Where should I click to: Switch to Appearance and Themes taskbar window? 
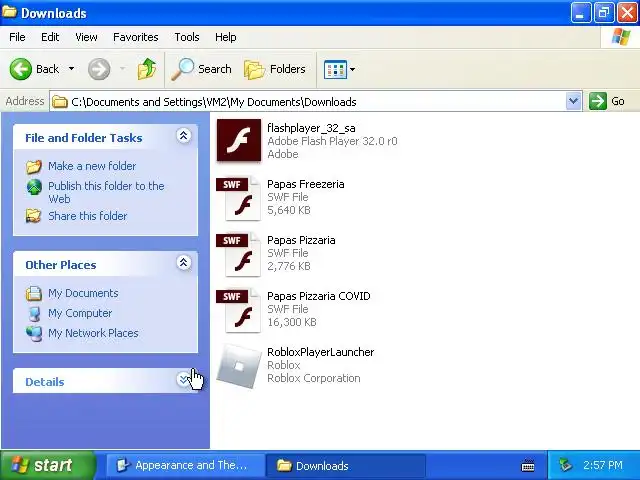pyautogui.click(x=184, y=465)
